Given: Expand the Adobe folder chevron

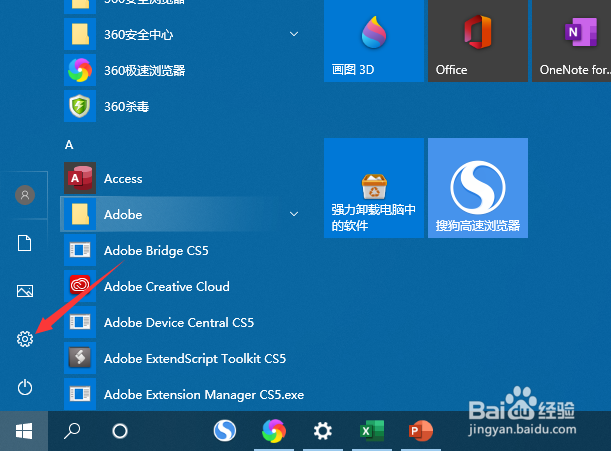Looking at the screenshot, I should point(294,214).
